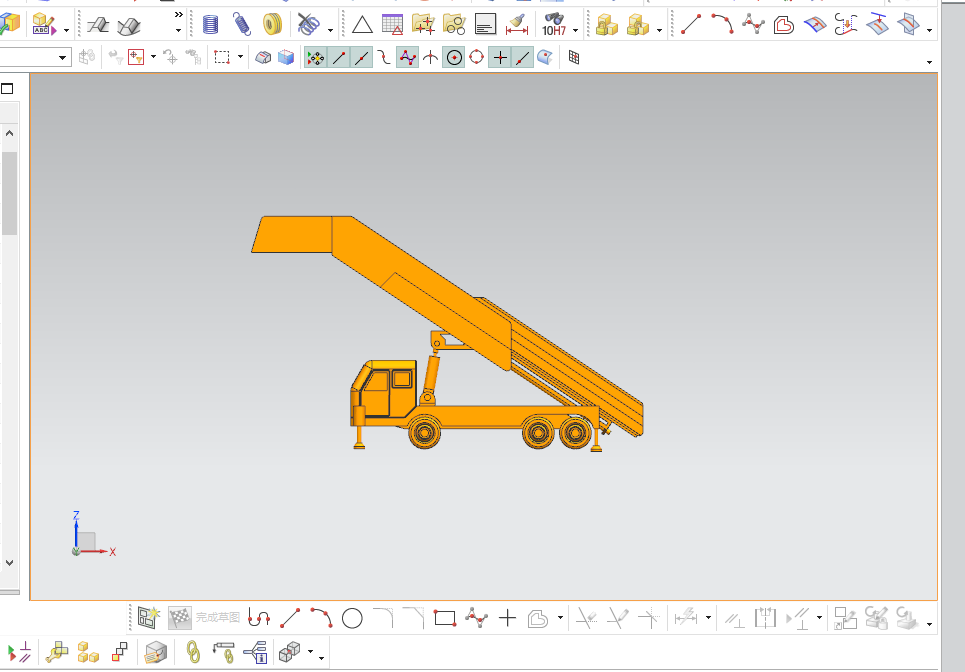Image resolution: width=965 pixels, height=672 pixels.
Task: Pick the Line tool in sketch toolbar
Action: point(290,618)
